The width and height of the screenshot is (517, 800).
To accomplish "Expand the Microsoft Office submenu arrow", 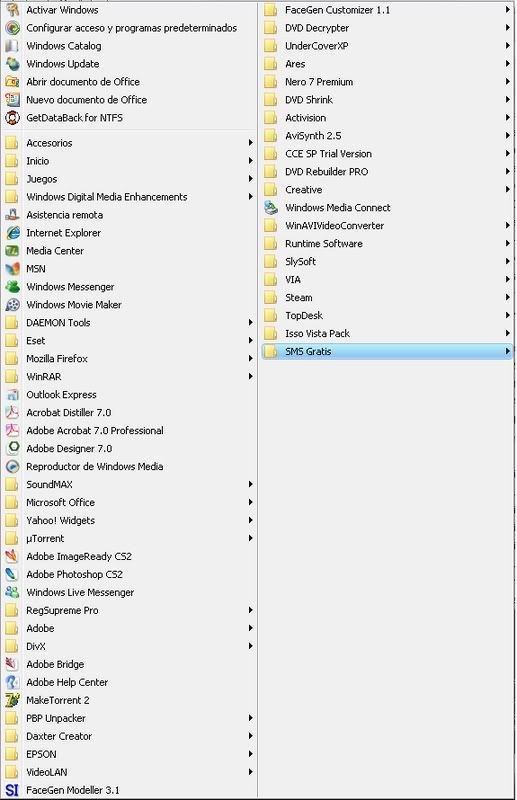I will click(251, 502).
